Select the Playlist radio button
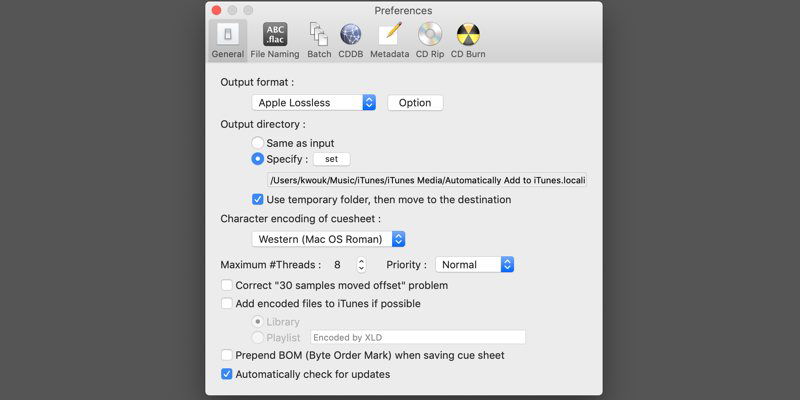The image size is (800, 400). click(258, 337)
